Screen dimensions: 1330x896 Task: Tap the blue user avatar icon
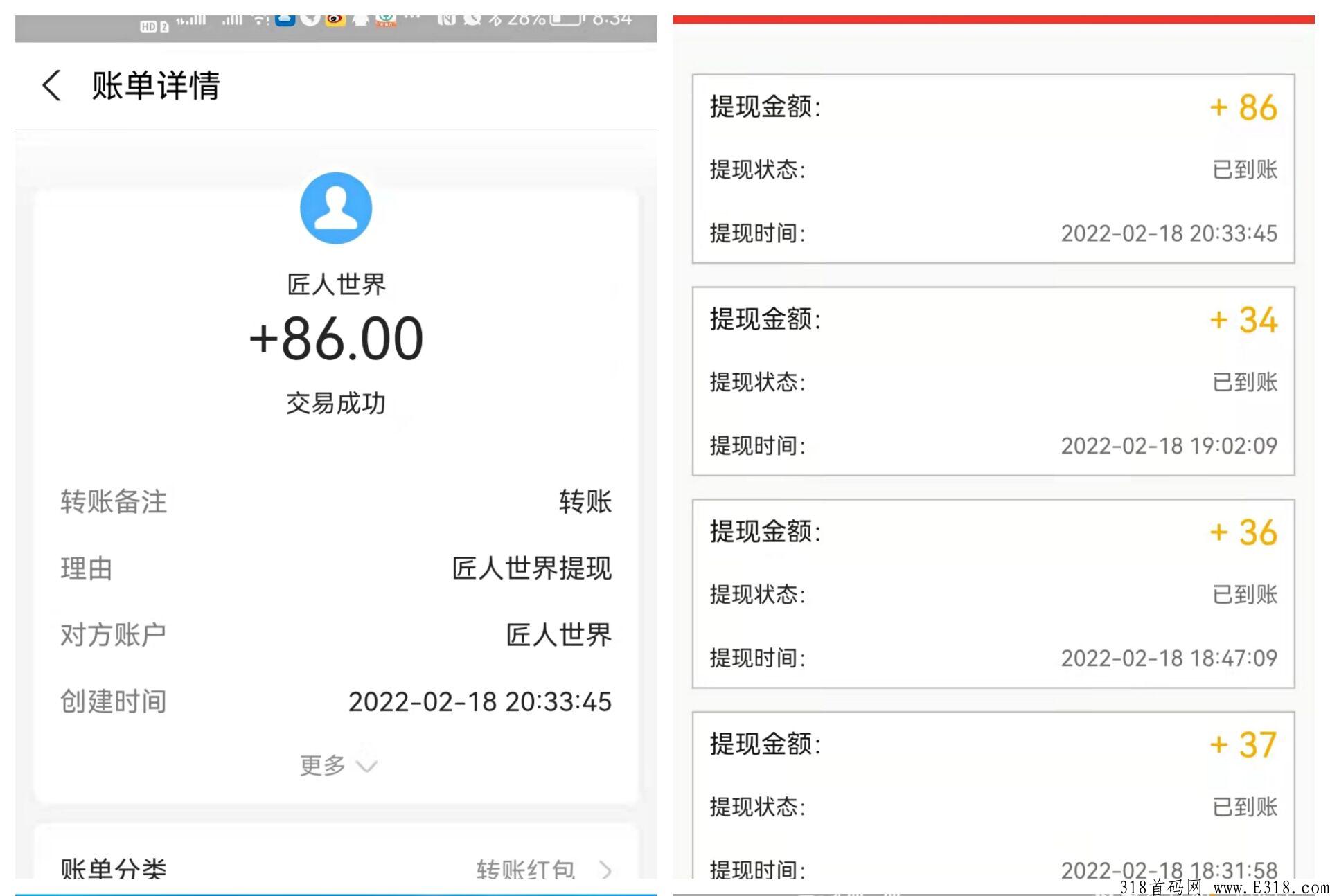tap(337, 208)
